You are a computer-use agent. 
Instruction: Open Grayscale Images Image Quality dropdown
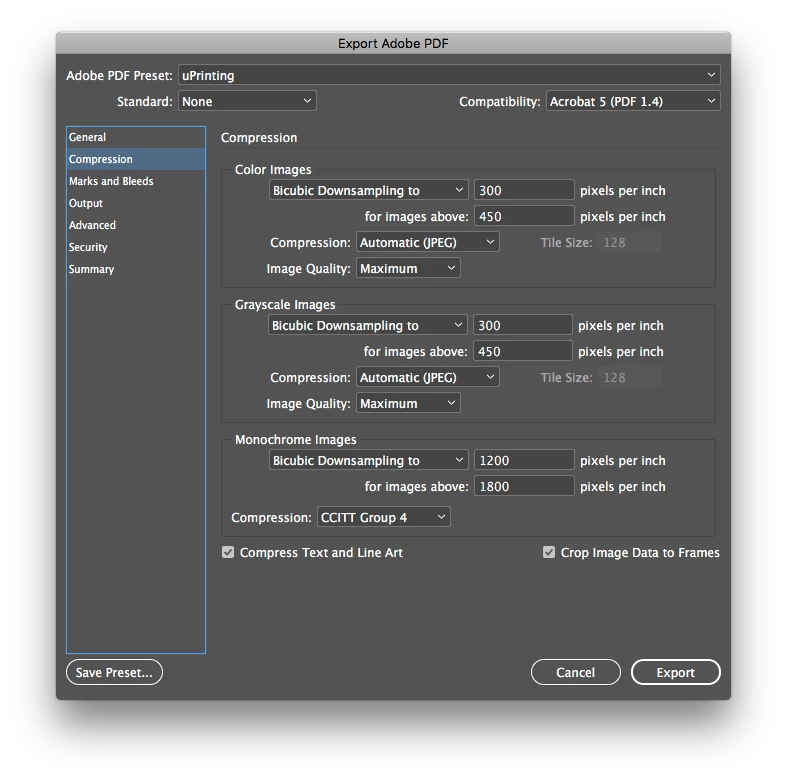click(408, 404)
